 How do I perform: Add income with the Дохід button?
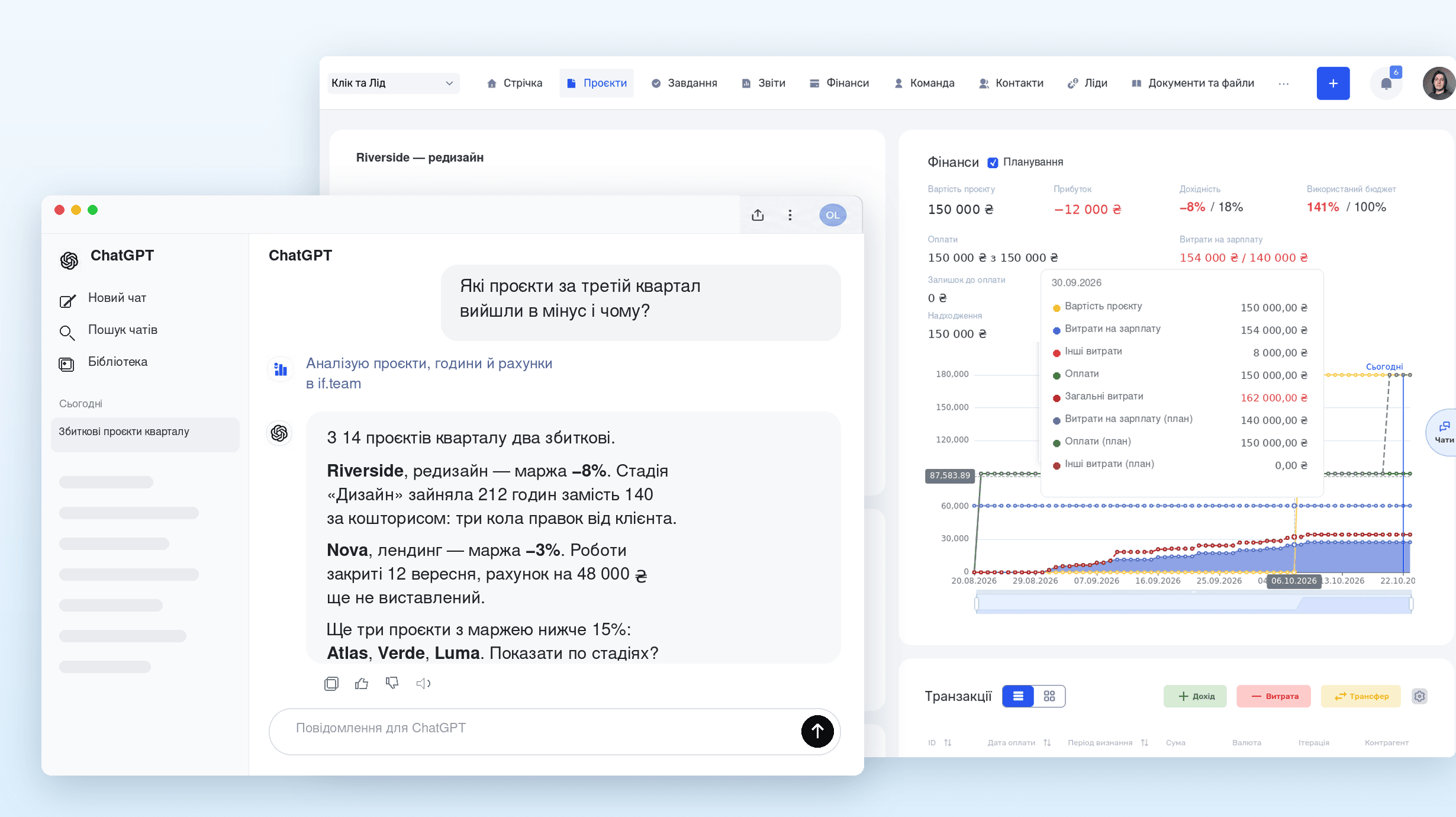tap(1196, 696)
